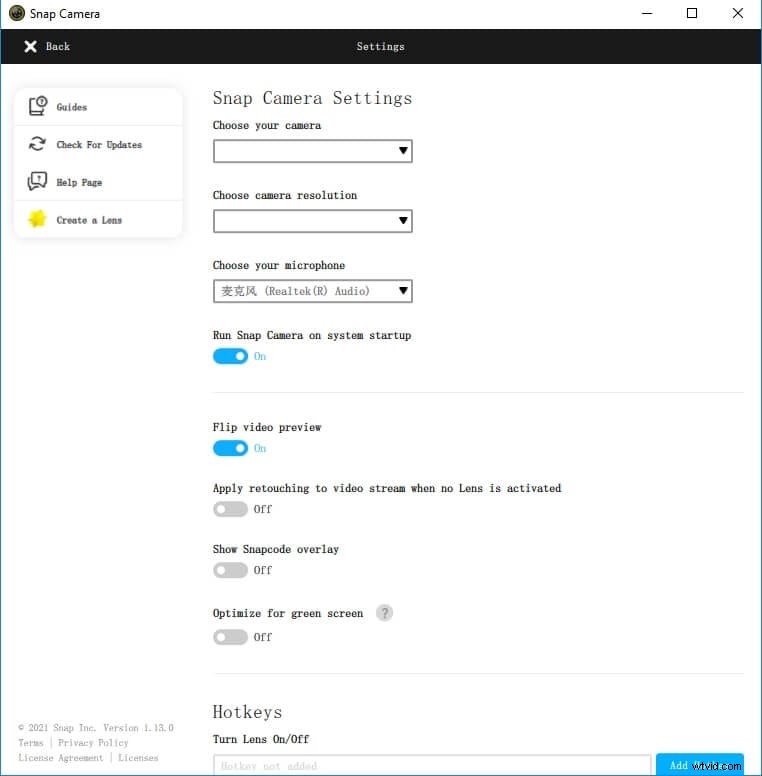Click the Back X icon

(31, 46)
